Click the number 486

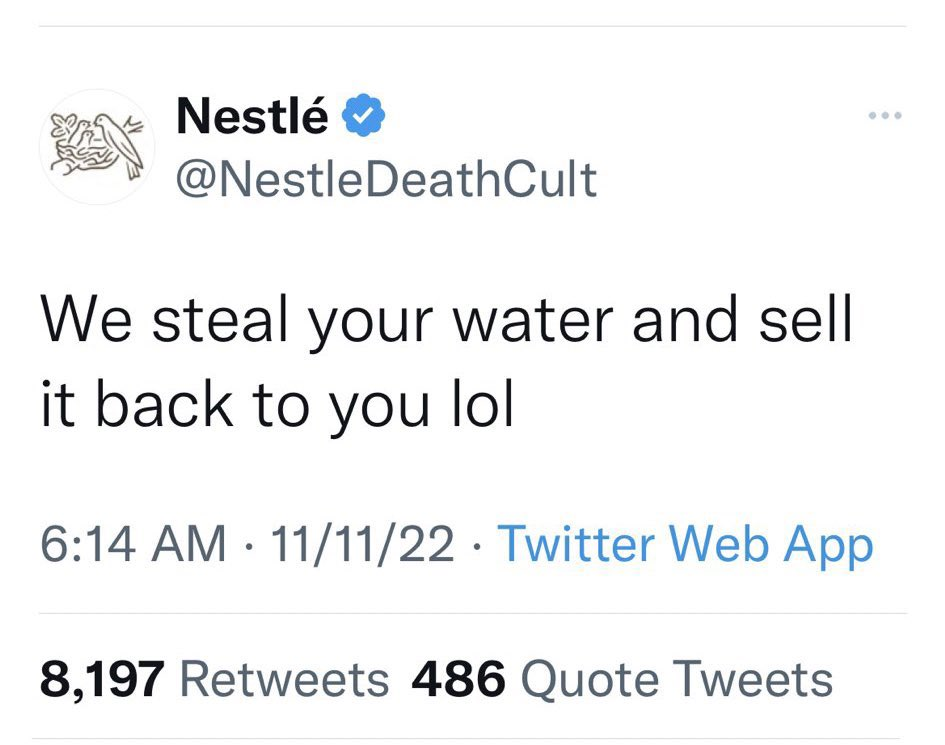459,680
